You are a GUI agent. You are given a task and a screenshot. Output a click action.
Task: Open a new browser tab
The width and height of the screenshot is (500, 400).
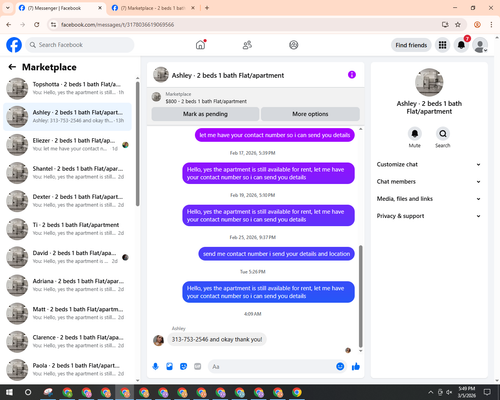click(x=207, y=8)
